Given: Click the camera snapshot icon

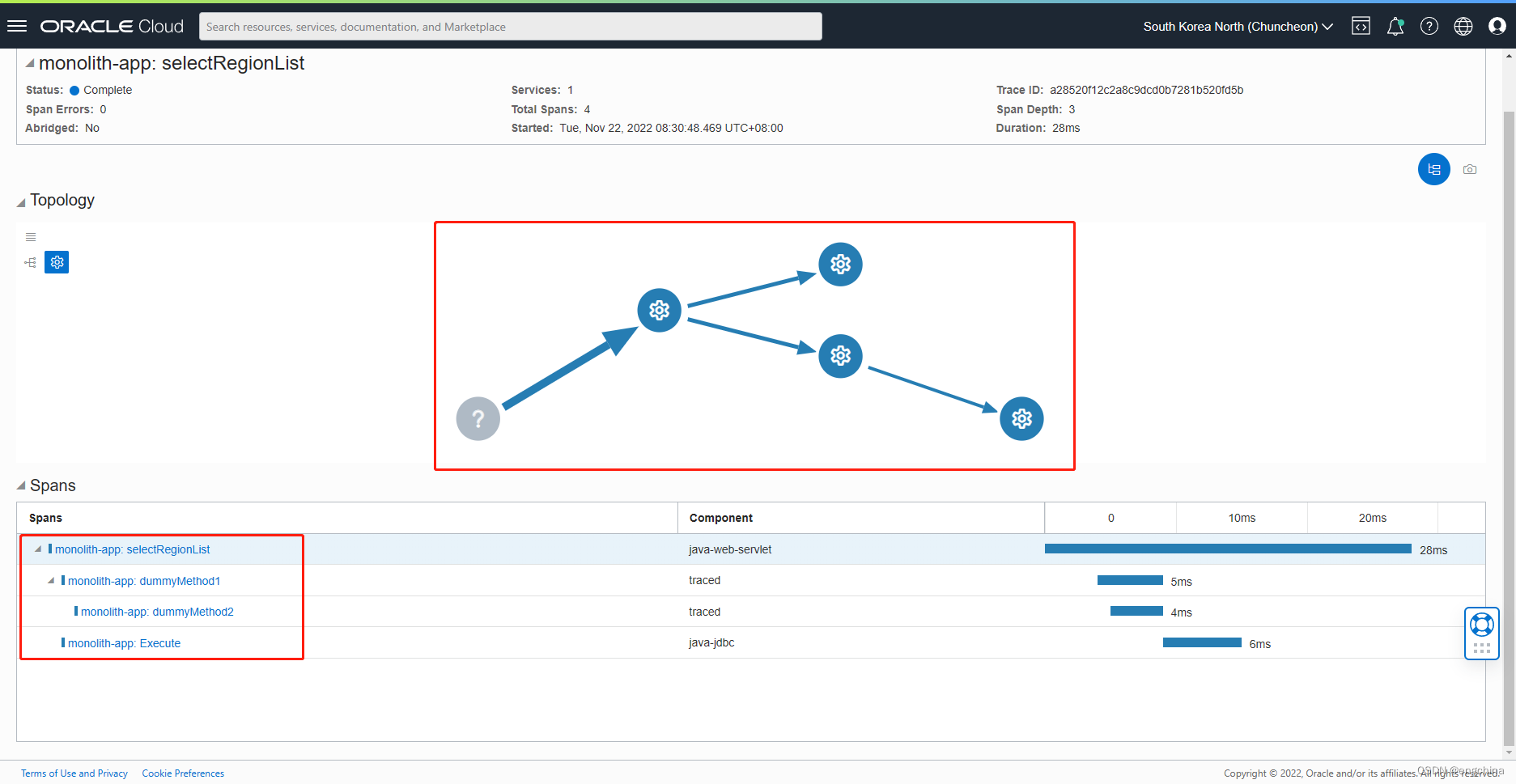Looking at the screenshot, I should [x=1470, y=169].
